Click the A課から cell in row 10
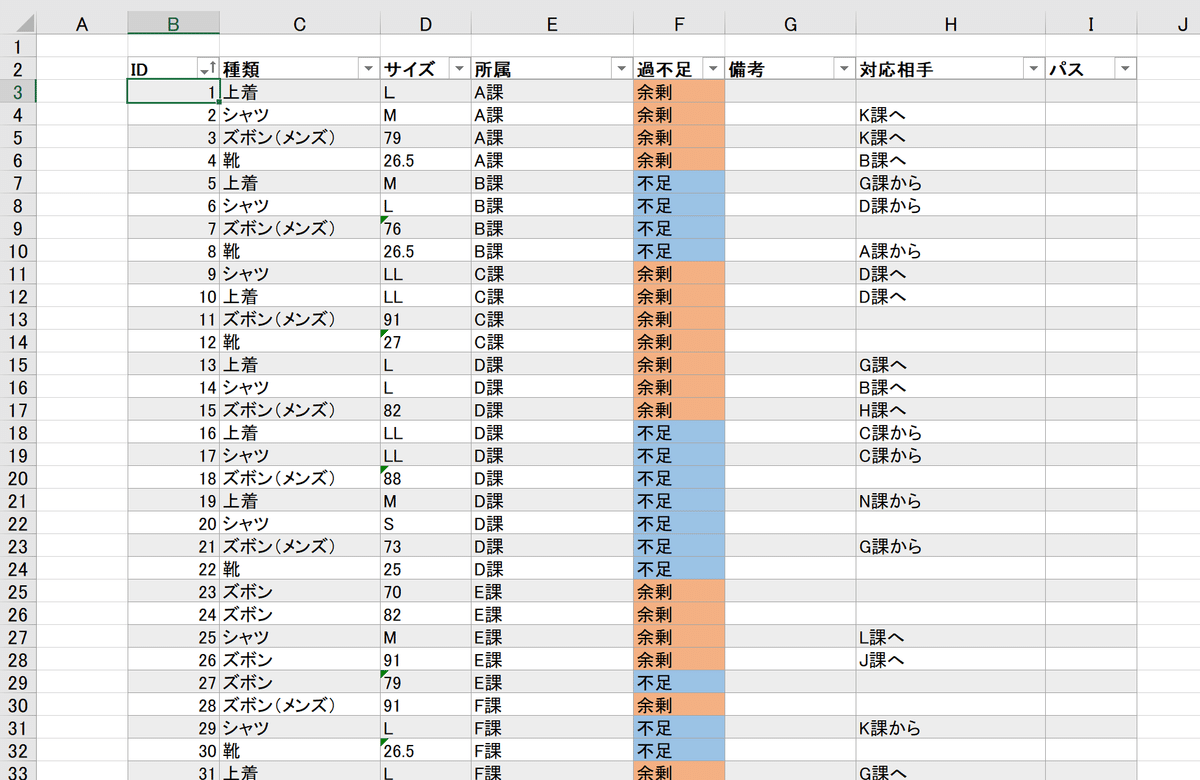Screen dimensions: 1200x780 [x=951, y=251]
